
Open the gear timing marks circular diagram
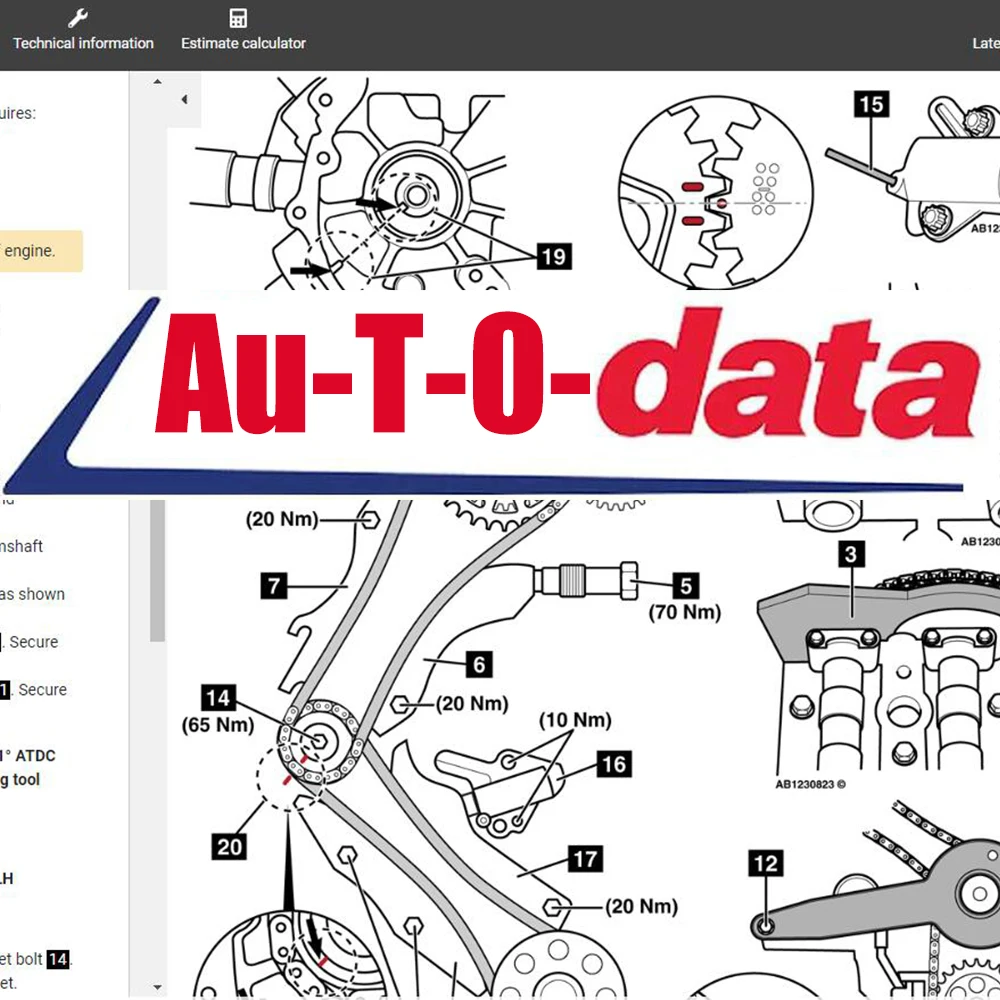coord(716,192)
